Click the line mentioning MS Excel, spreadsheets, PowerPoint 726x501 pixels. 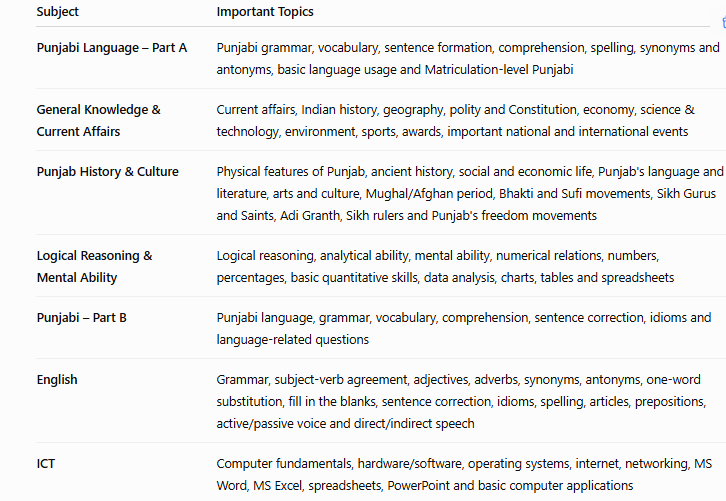click(425, 486)
